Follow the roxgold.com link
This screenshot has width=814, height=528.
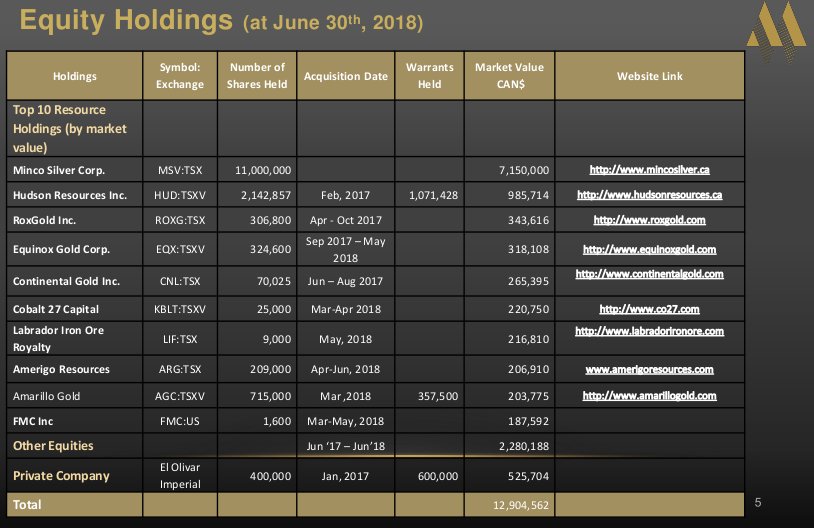pyautogui.click(x=649, y=220)
